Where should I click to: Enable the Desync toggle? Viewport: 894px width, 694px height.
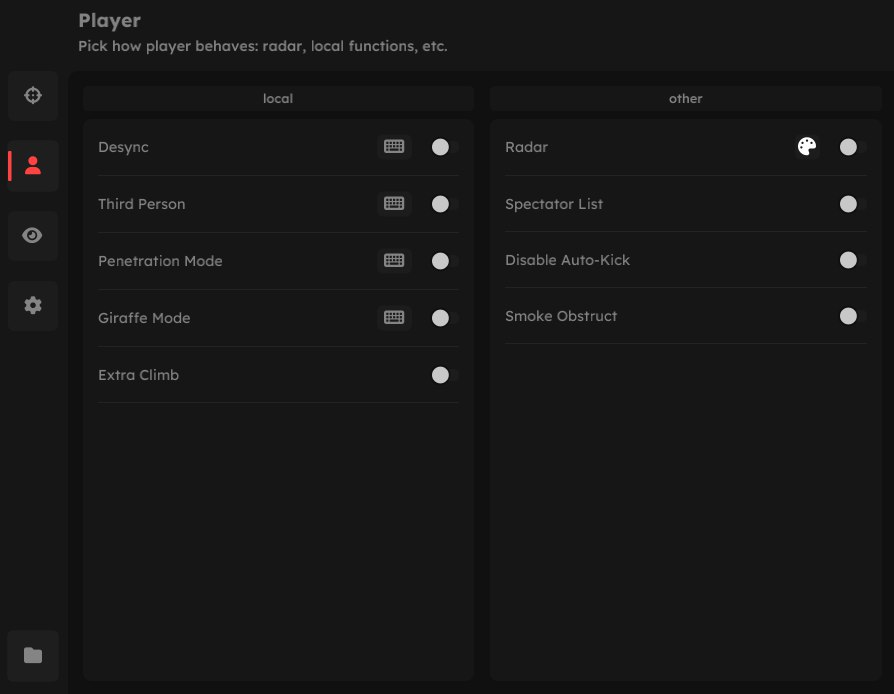coord(441,147)
